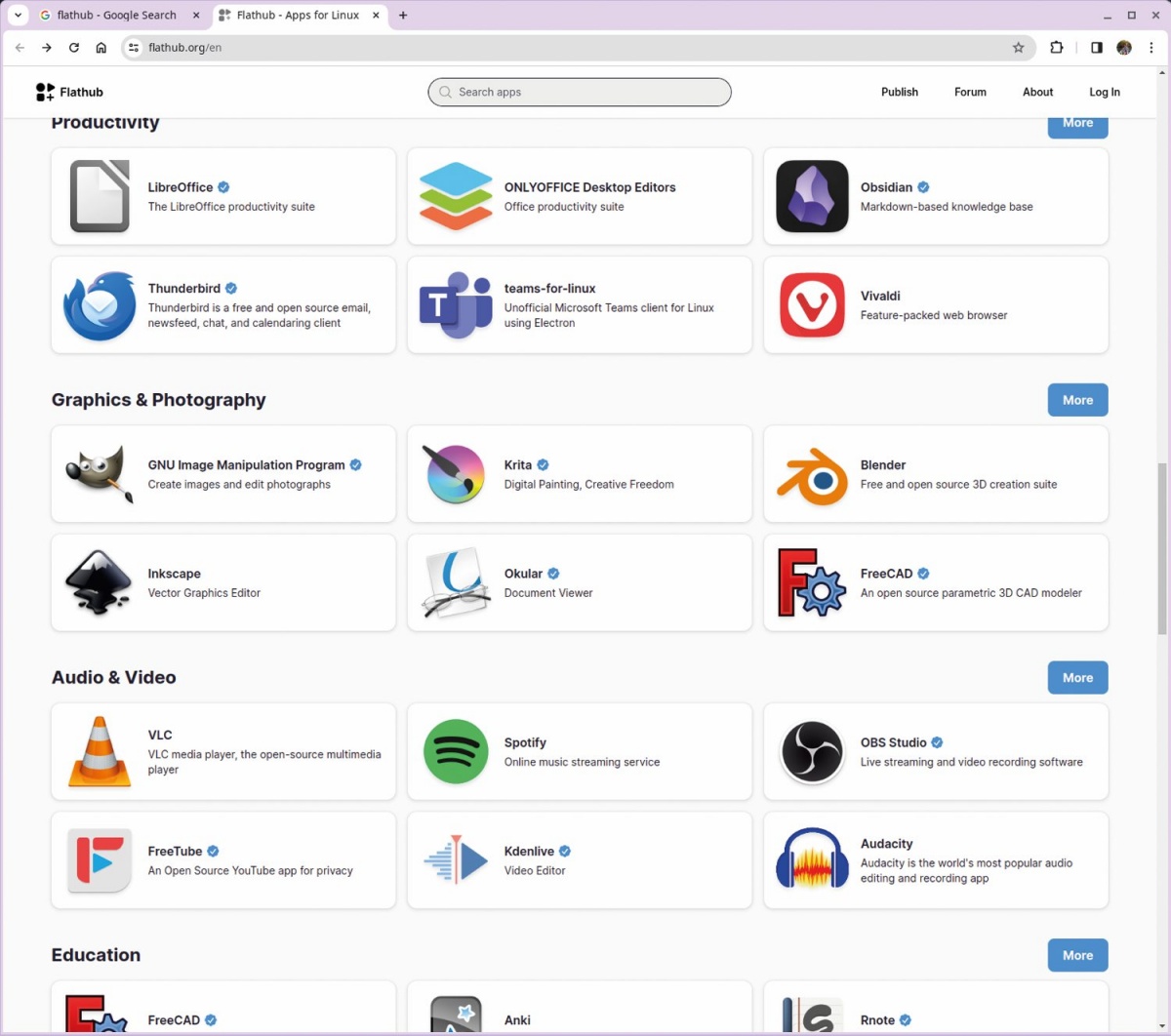Open the Krita app icon
Image resolution: width=1171 pixels, height=1036 pixels.
[x=456, y=473]
